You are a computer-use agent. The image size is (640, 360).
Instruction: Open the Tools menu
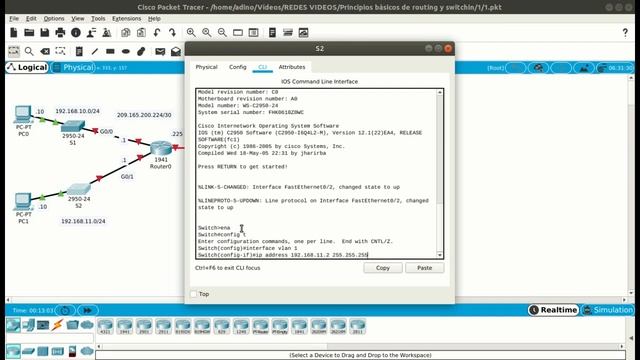pyautogui.click(x=98, y=19)
